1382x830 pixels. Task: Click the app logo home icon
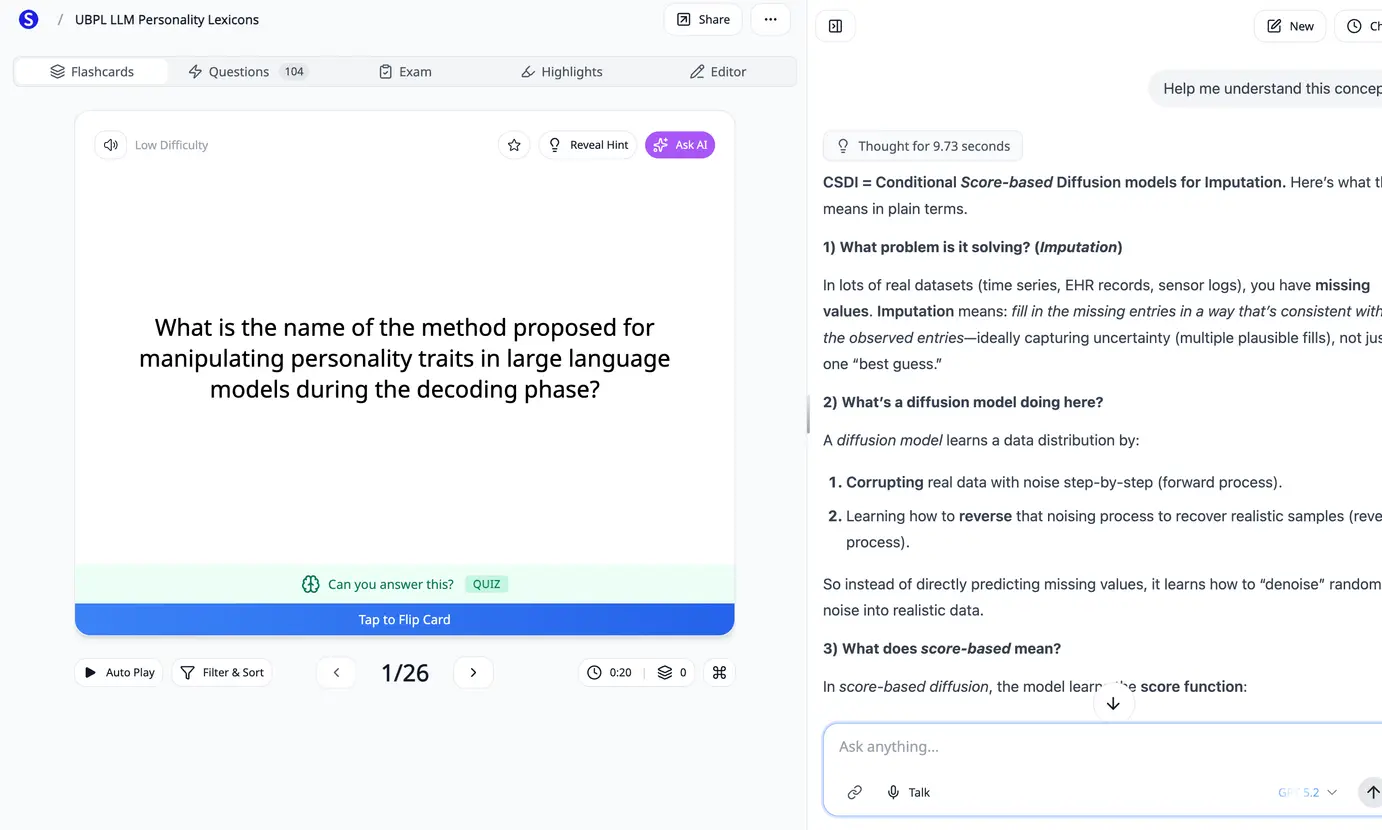[29, 19]
